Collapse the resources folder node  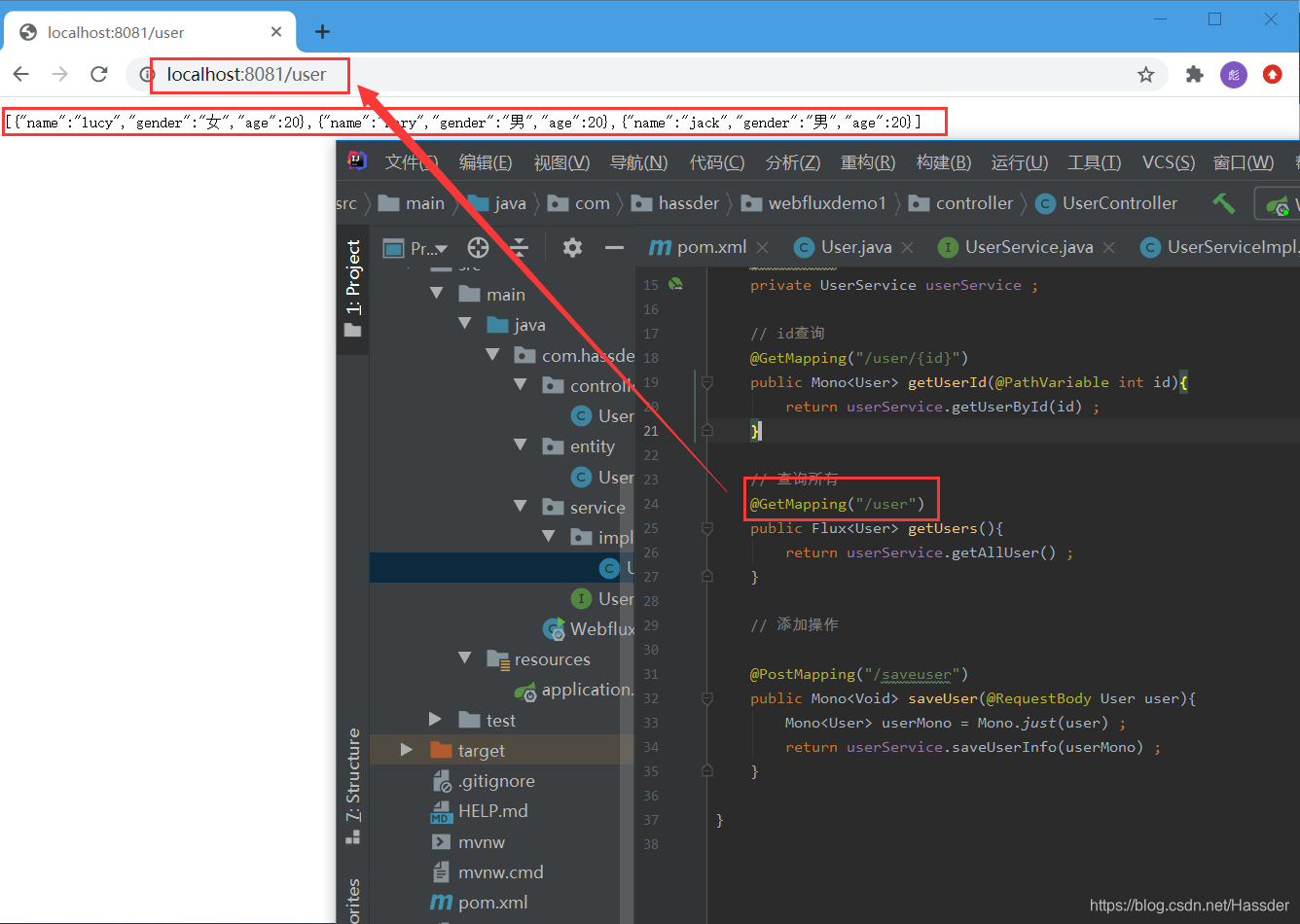coord(465,658)
